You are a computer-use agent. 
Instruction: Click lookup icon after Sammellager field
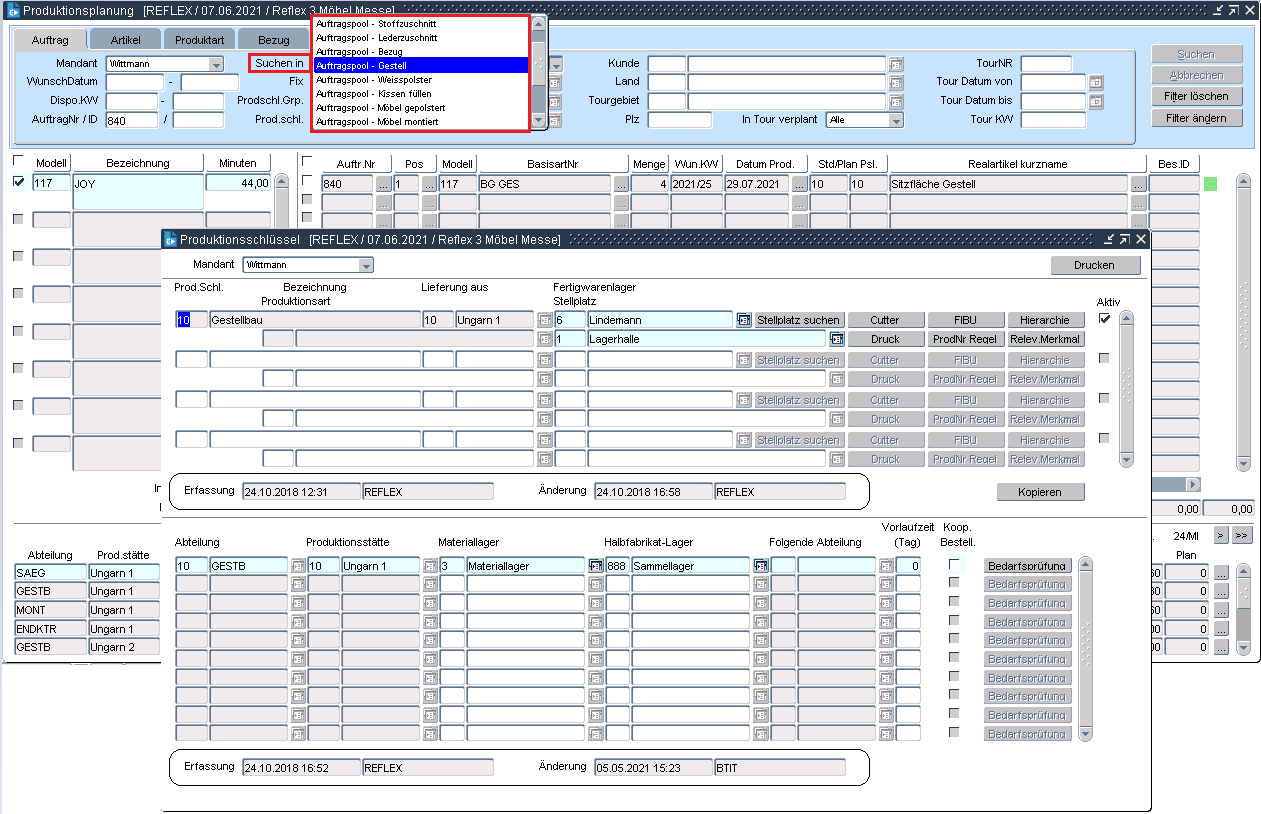(760, 566)
